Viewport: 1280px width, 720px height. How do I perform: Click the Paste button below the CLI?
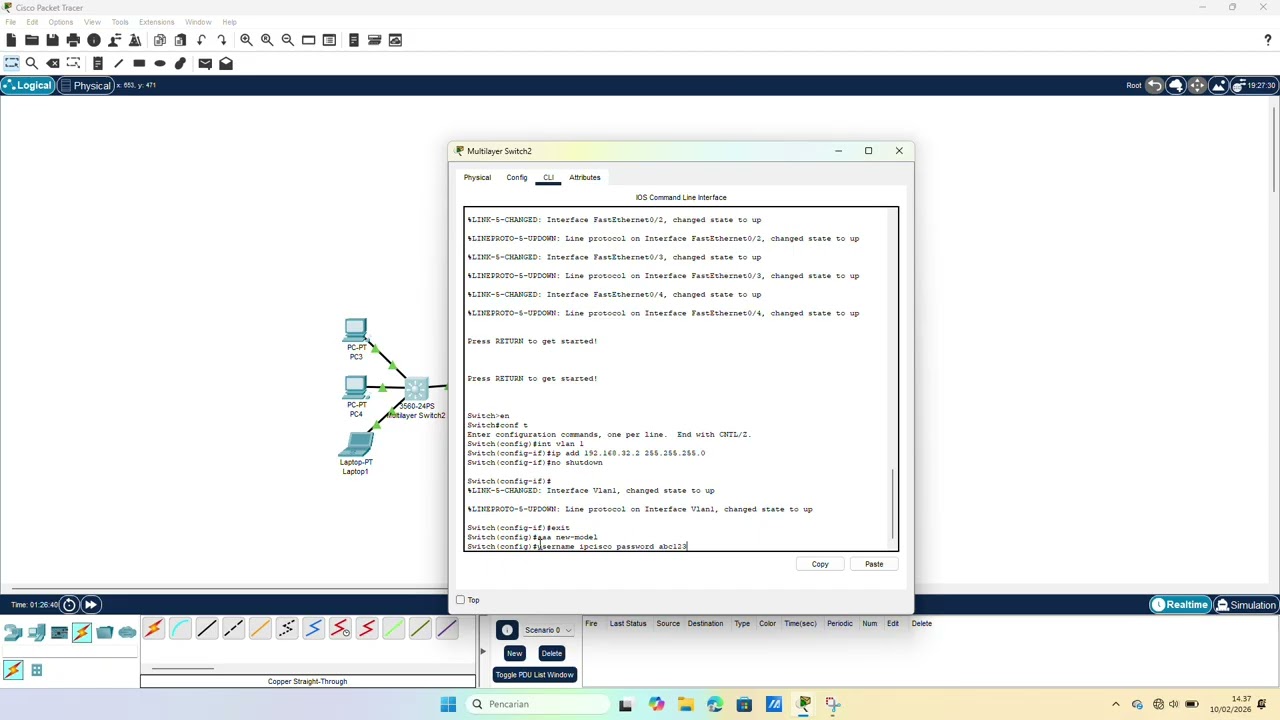(874, 564)
